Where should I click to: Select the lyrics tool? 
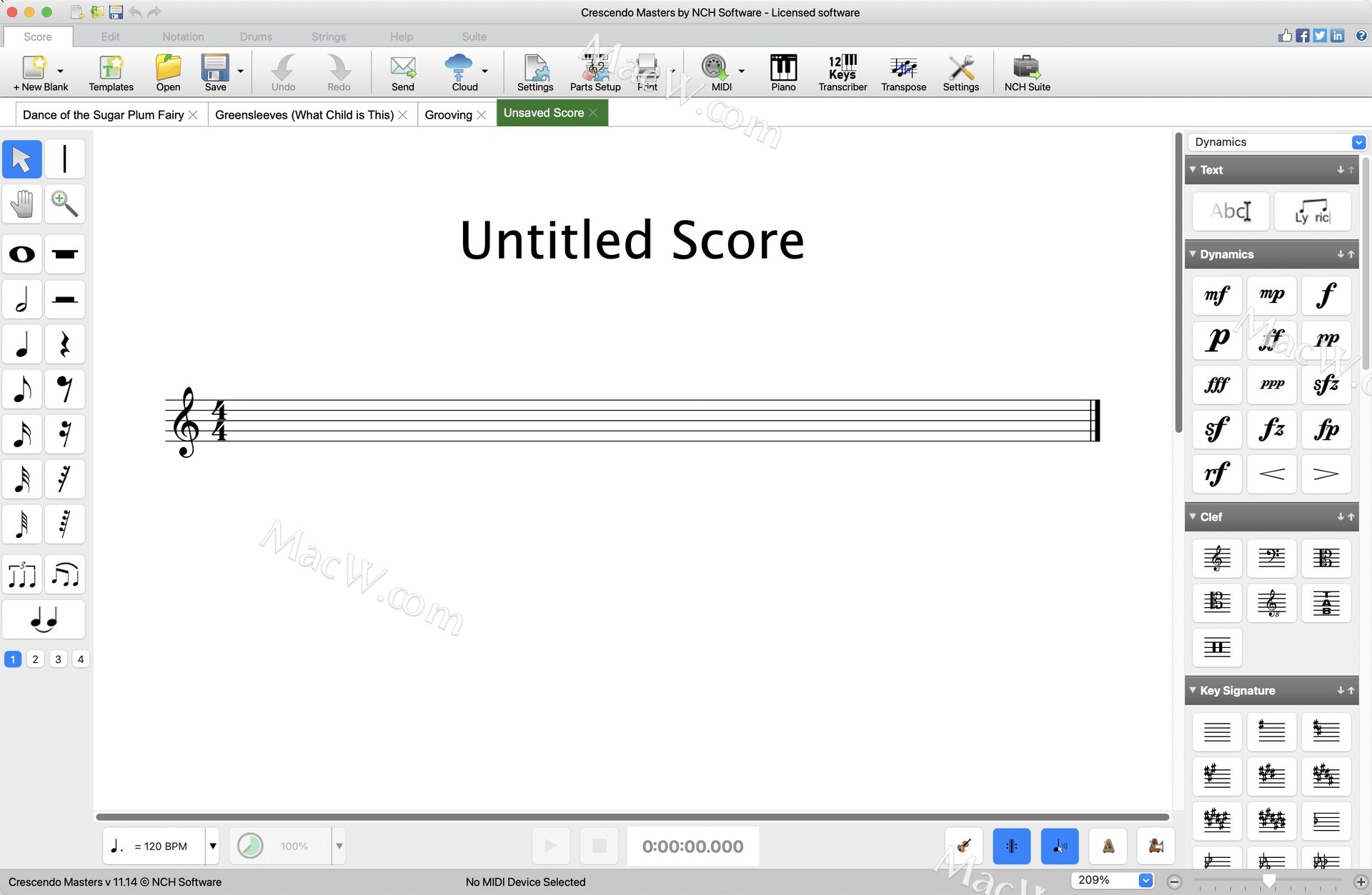pos(1313,211)
